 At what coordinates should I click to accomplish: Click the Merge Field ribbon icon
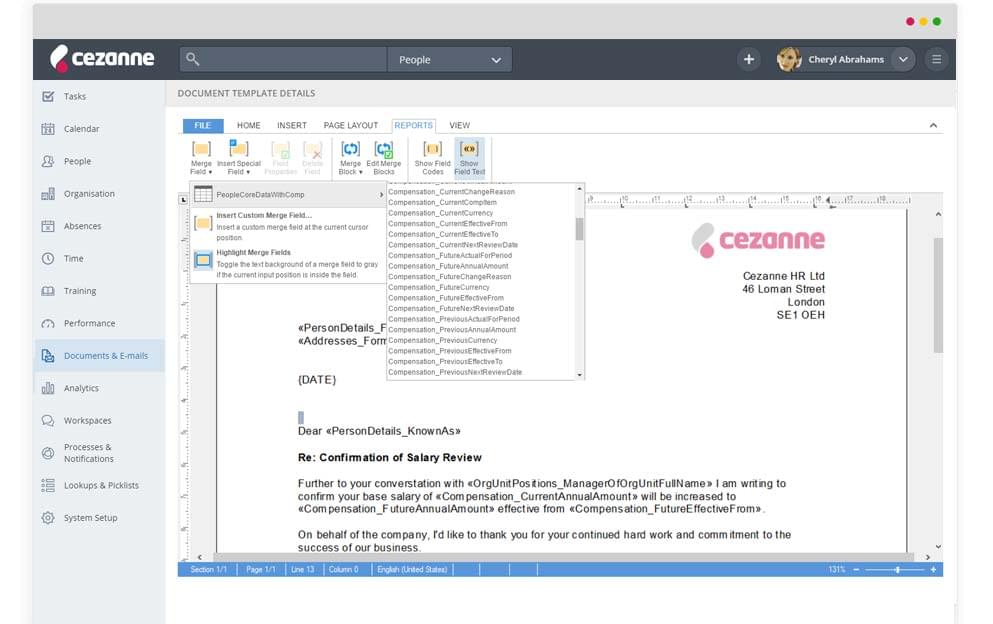pyautogui.click(x=201, y=158)
